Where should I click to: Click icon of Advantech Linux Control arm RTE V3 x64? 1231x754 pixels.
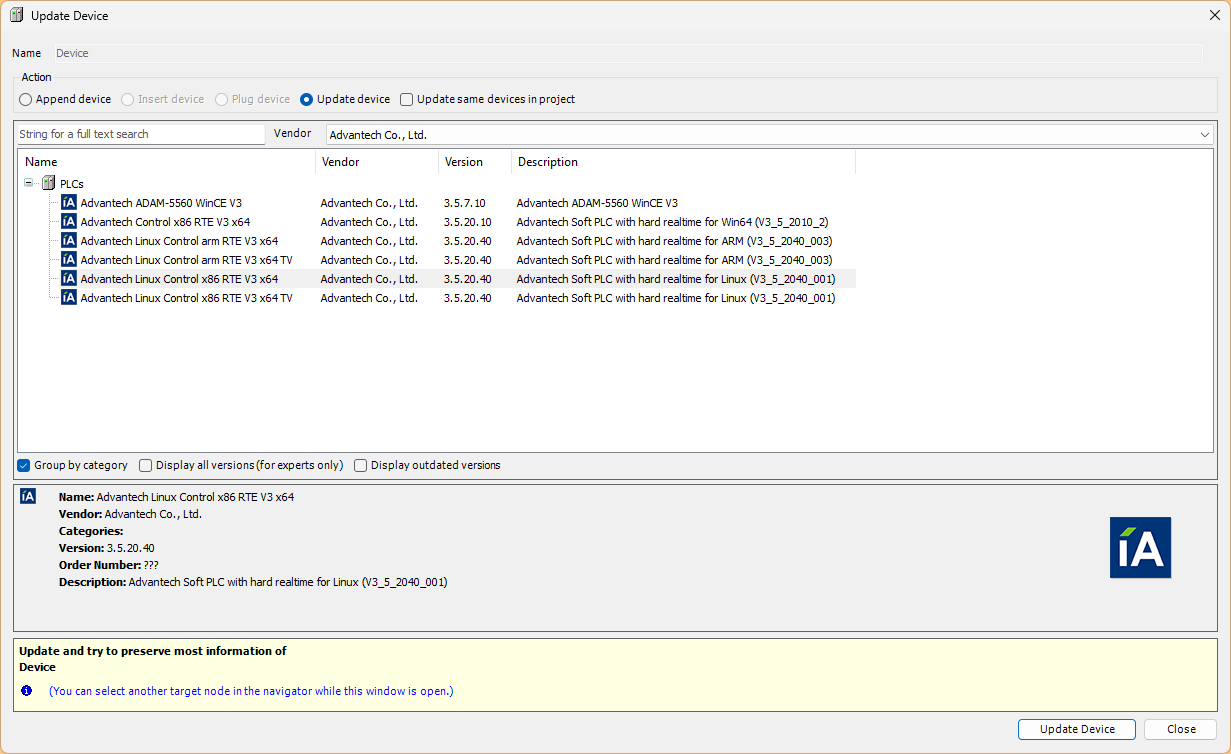tap(68, 241)
